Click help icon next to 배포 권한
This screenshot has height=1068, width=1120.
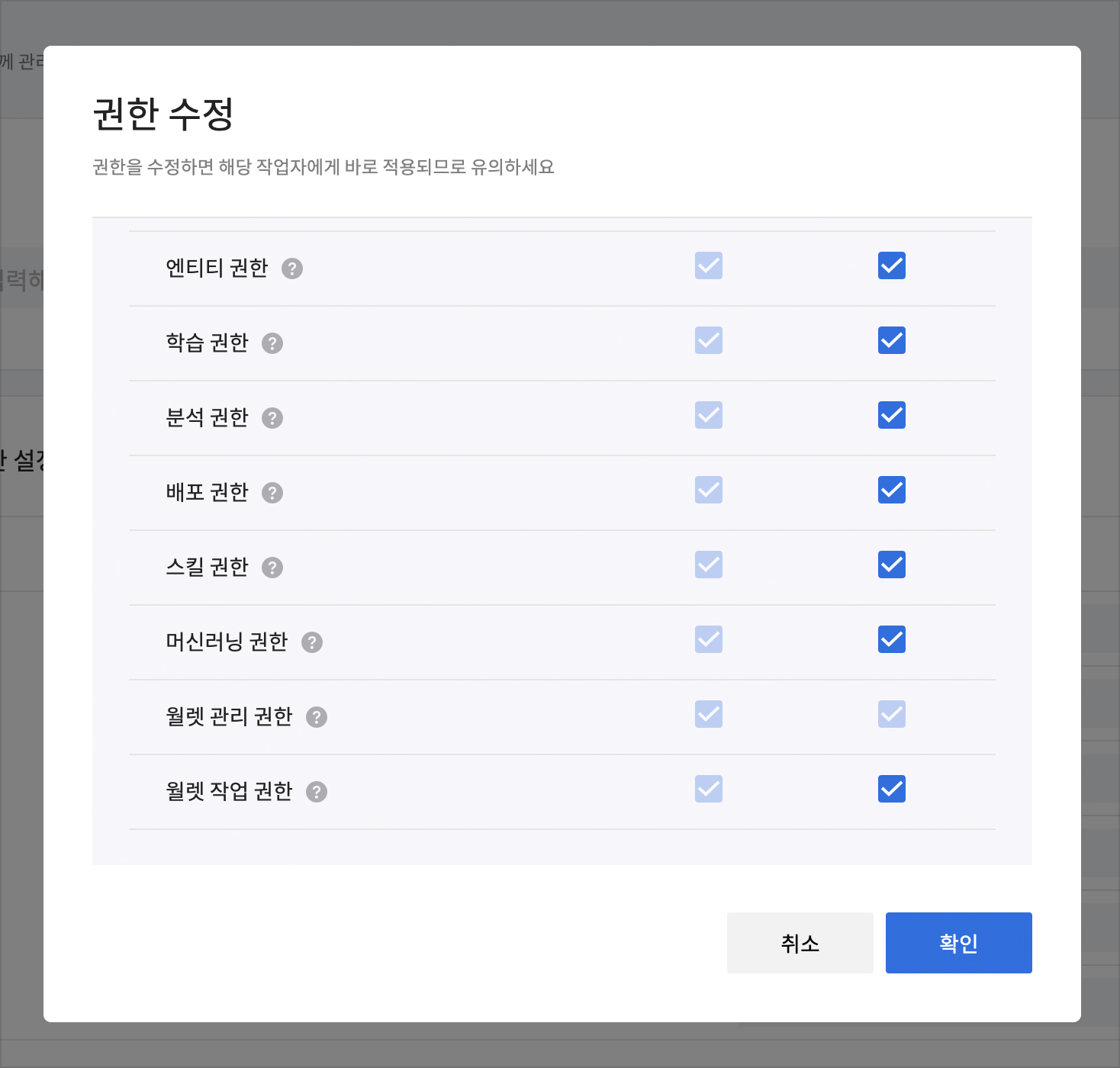coord(272,493)
